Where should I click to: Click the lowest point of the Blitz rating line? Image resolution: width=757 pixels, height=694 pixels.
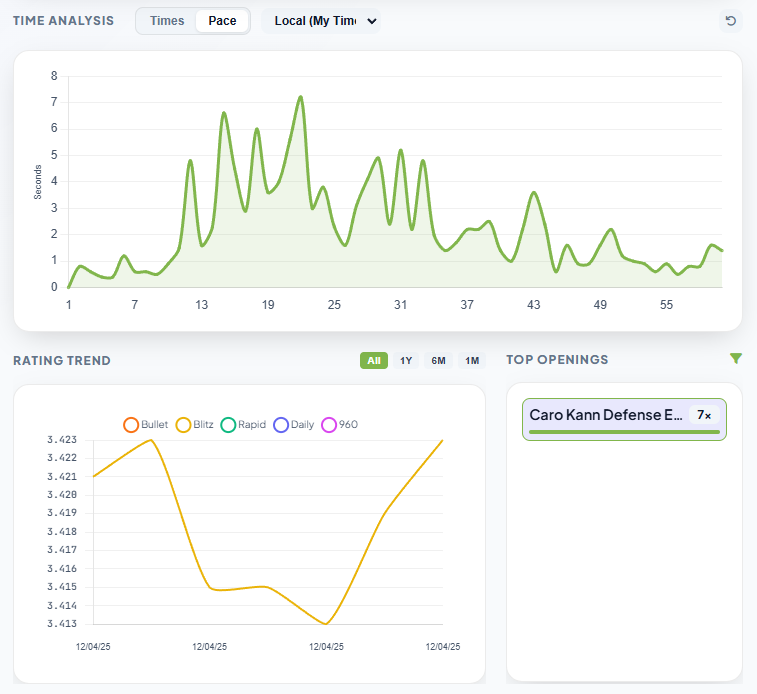point(326,624)
